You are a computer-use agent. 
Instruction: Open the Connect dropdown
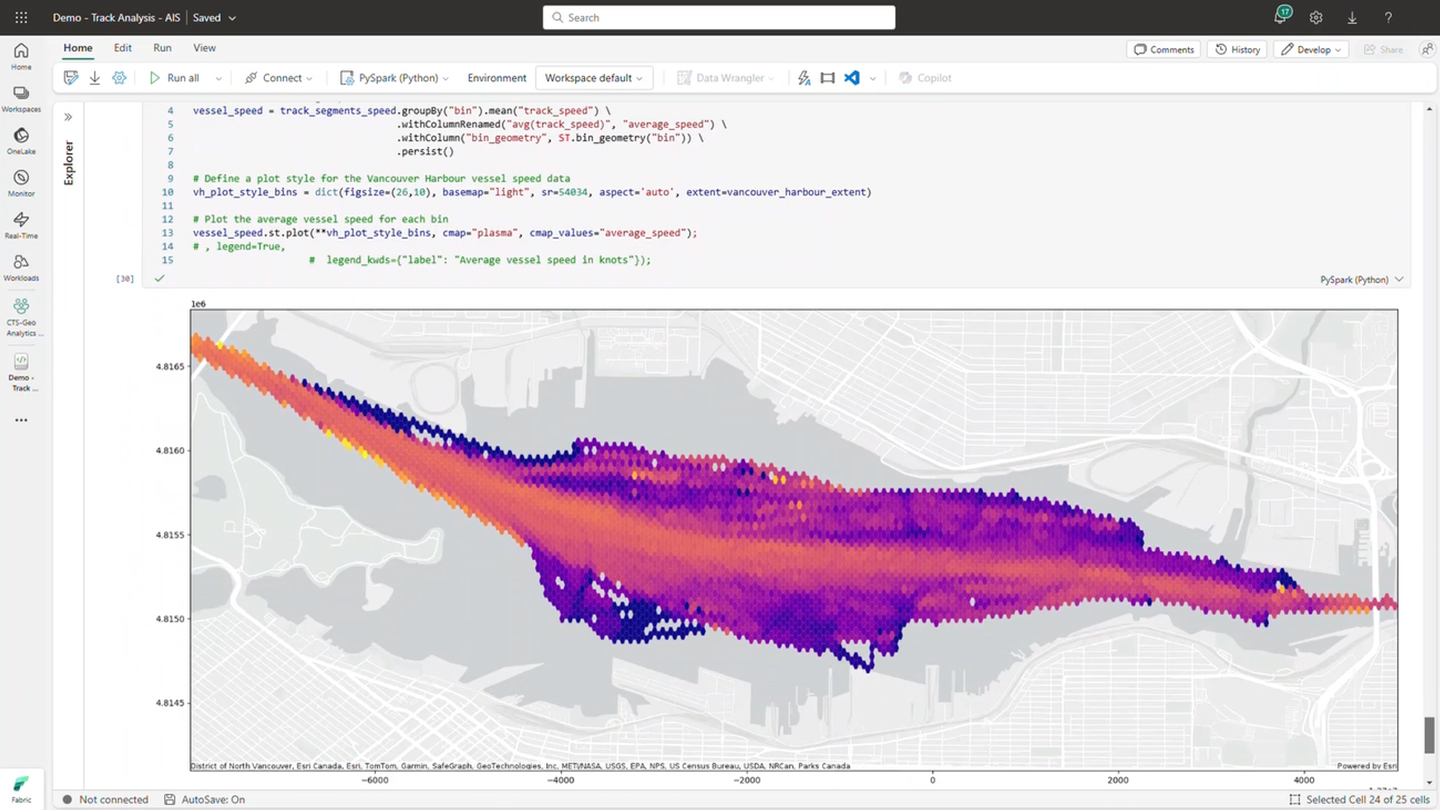tap(279, 78)
